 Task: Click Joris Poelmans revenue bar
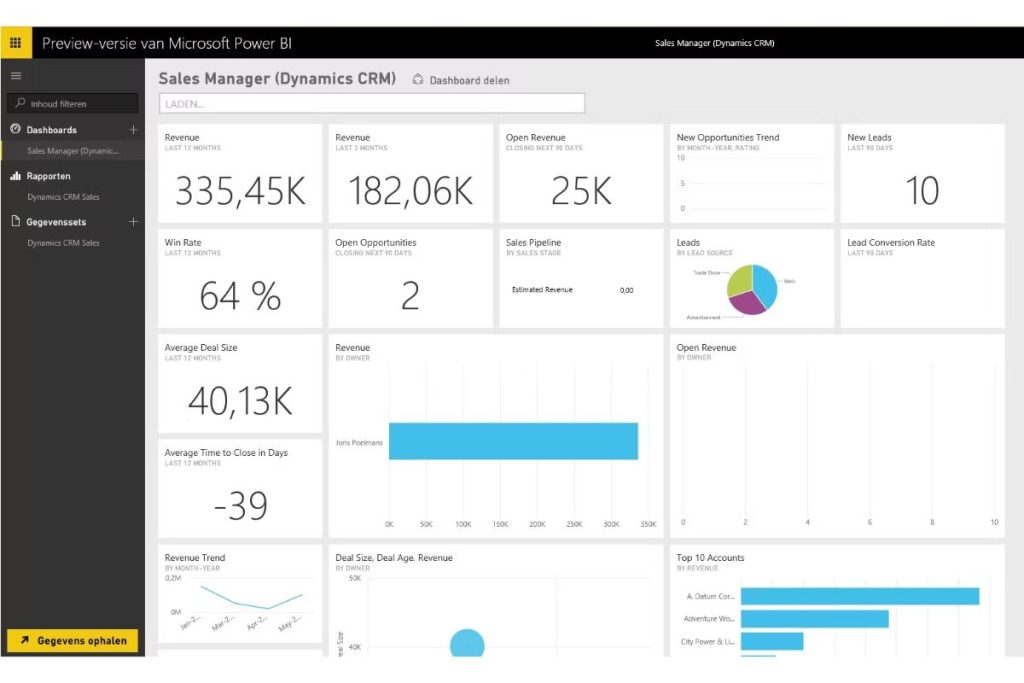[x=513, y=441]
